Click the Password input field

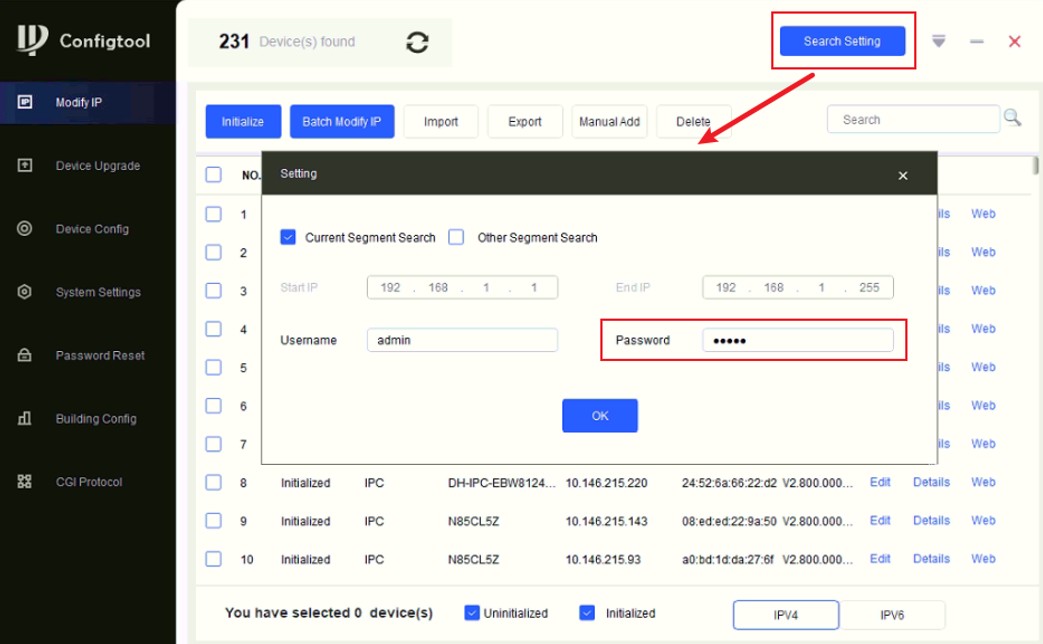[x=798, y=340]
